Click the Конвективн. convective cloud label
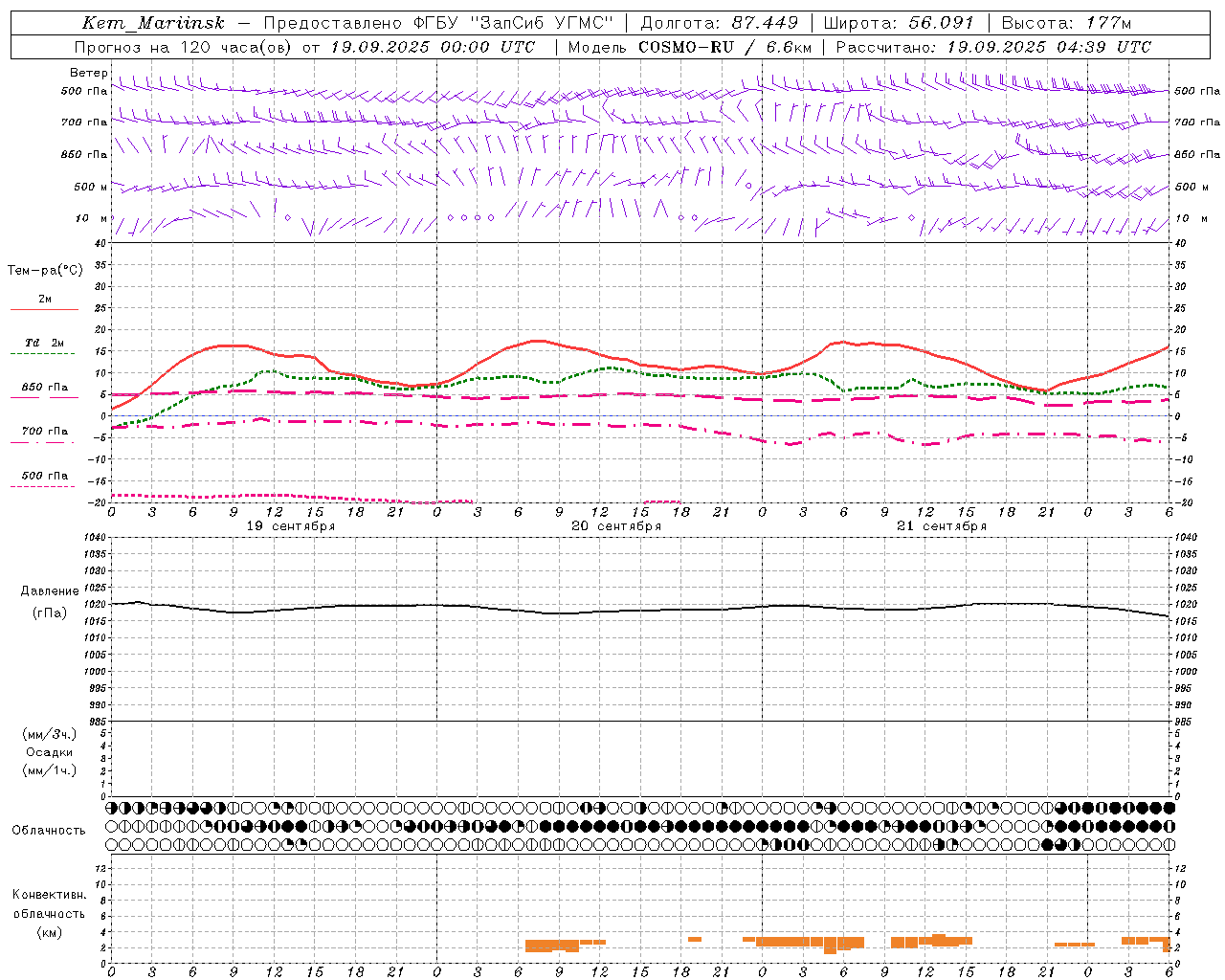The height and width of the screenshot is (980, 1225). [x=49, y=895]
